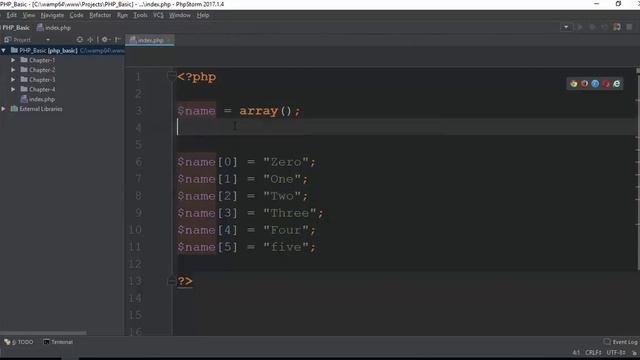Click the Listen for debug connections icon
The image size is (640, 360).
617,27
